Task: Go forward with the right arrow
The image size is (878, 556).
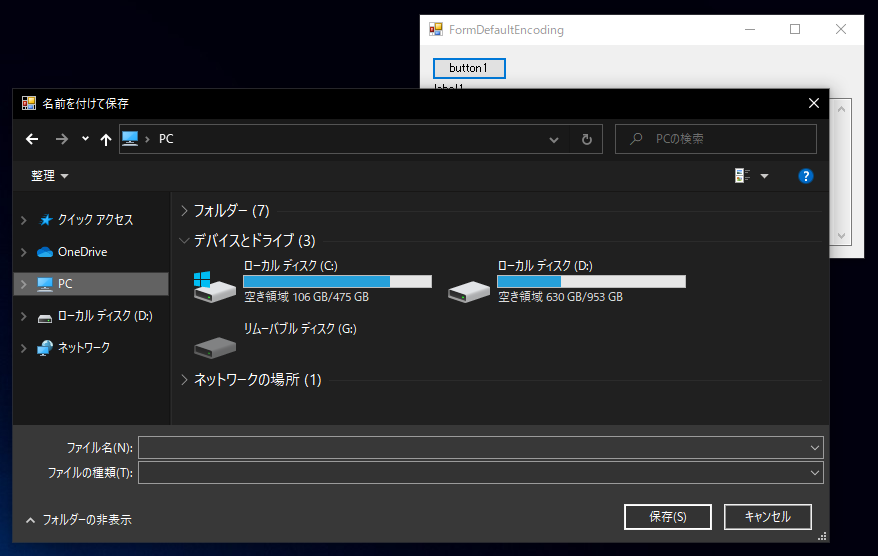Action: pos(62,139)
